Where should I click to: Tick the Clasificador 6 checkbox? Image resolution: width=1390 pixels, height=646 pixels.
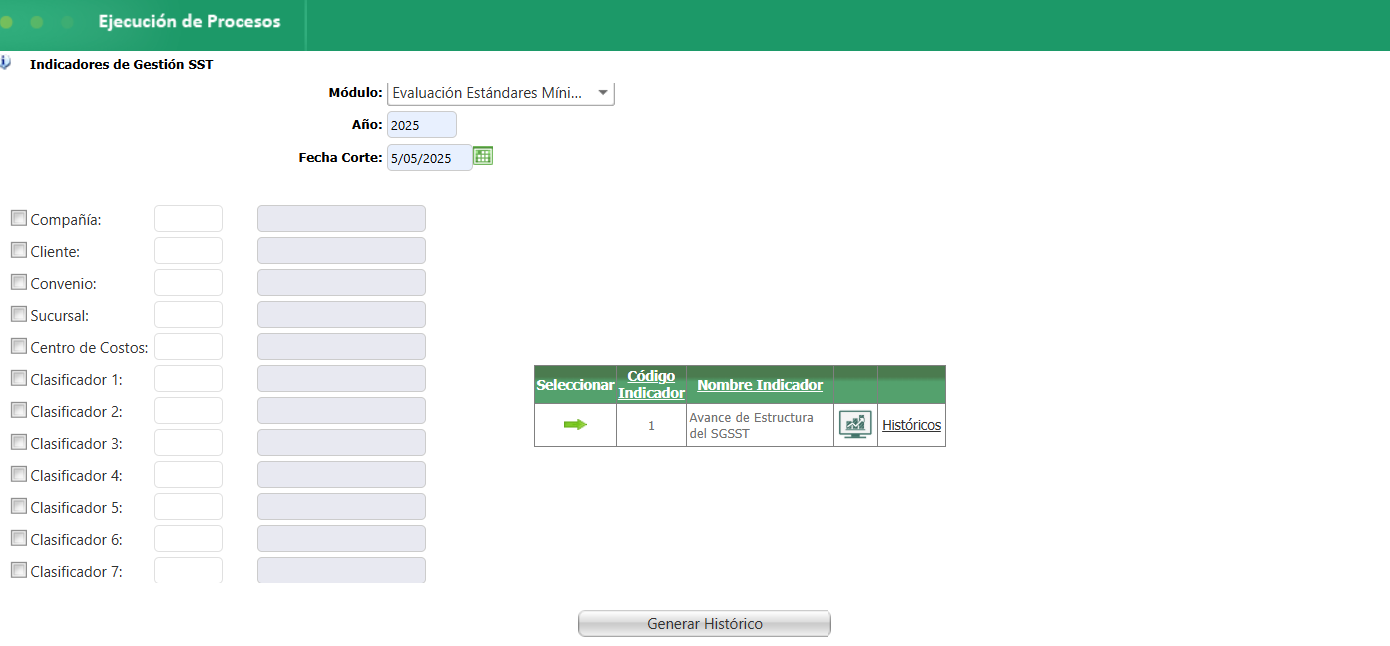tap(19, 538)
